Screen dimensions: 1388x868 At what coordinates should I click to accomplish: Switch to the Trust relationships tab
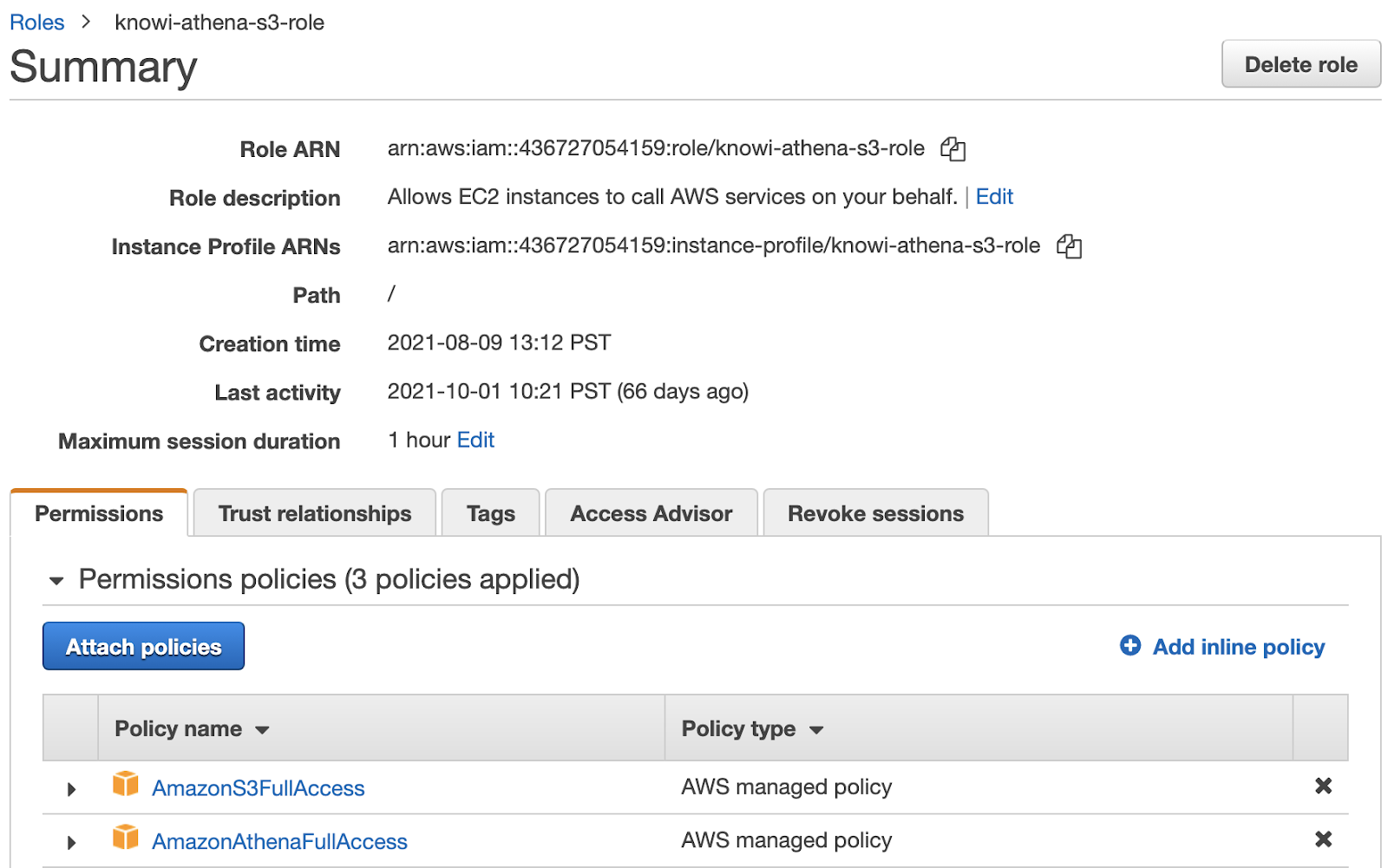click(314, 513)
